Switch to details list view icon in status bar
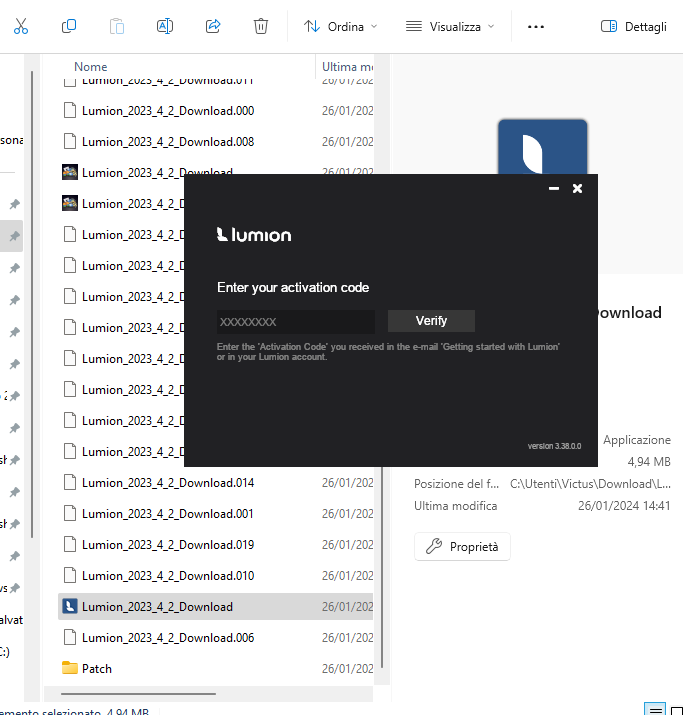The image size is (683, 715). click(655, 710)
